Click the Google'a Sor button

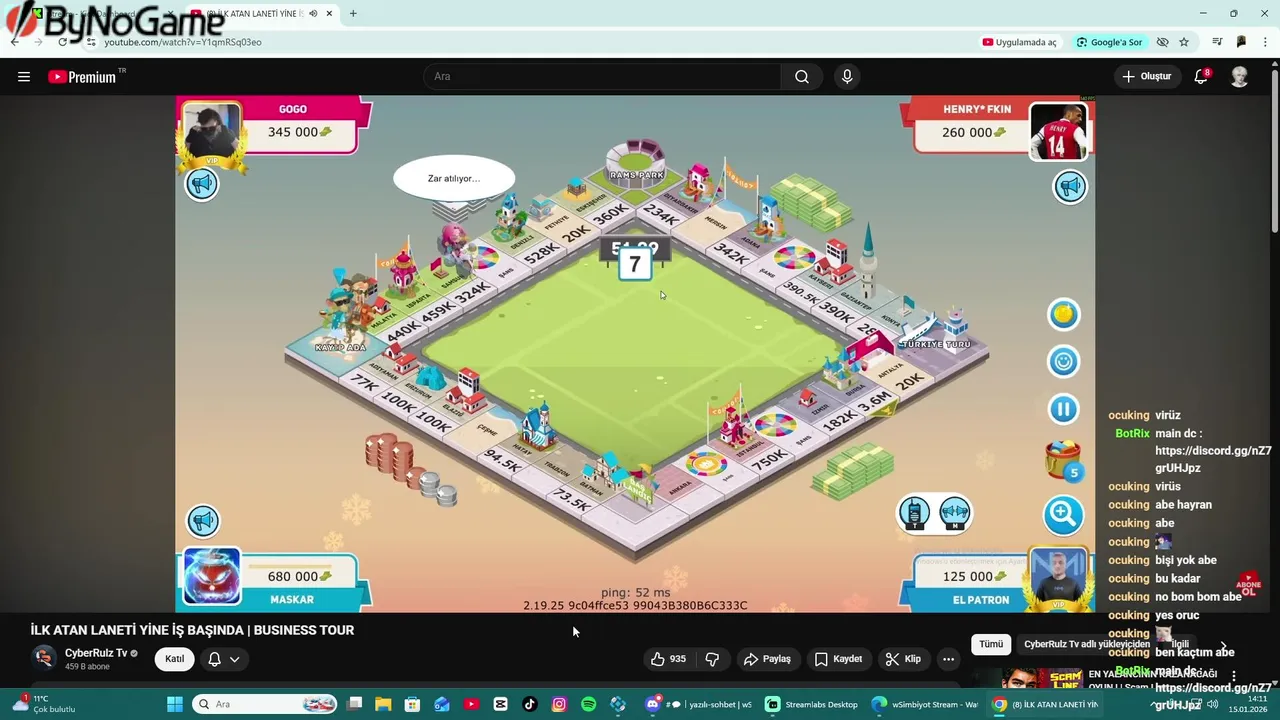(1109, 42)
